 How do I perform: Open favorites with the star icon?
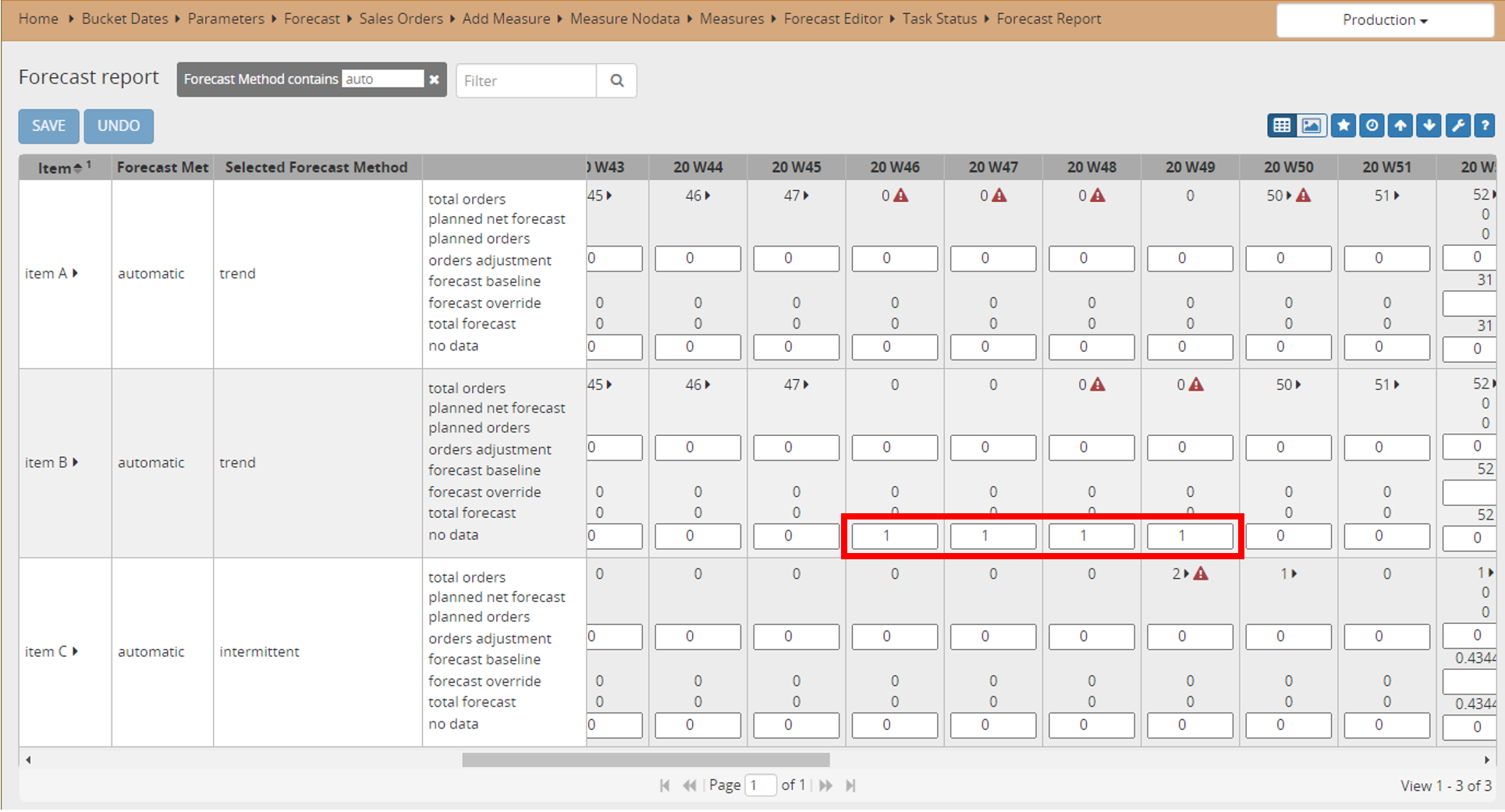point(1343,126)
